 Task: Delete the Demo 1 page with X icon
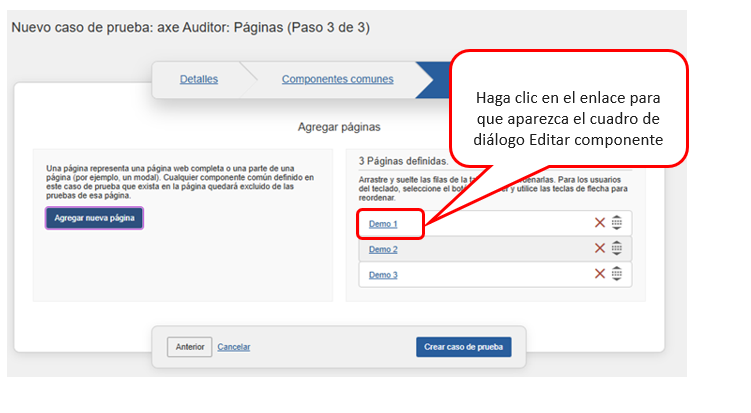(x=600, y=223)
